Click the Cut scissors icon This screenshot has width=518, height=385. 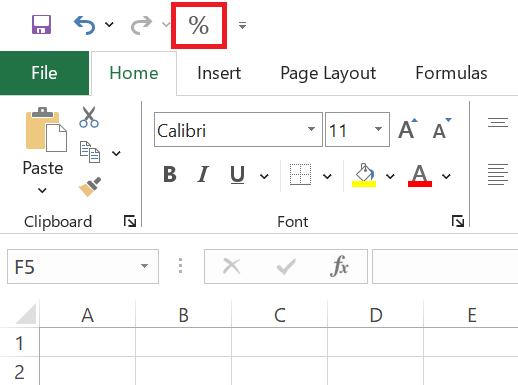click(x=89, y=117)
